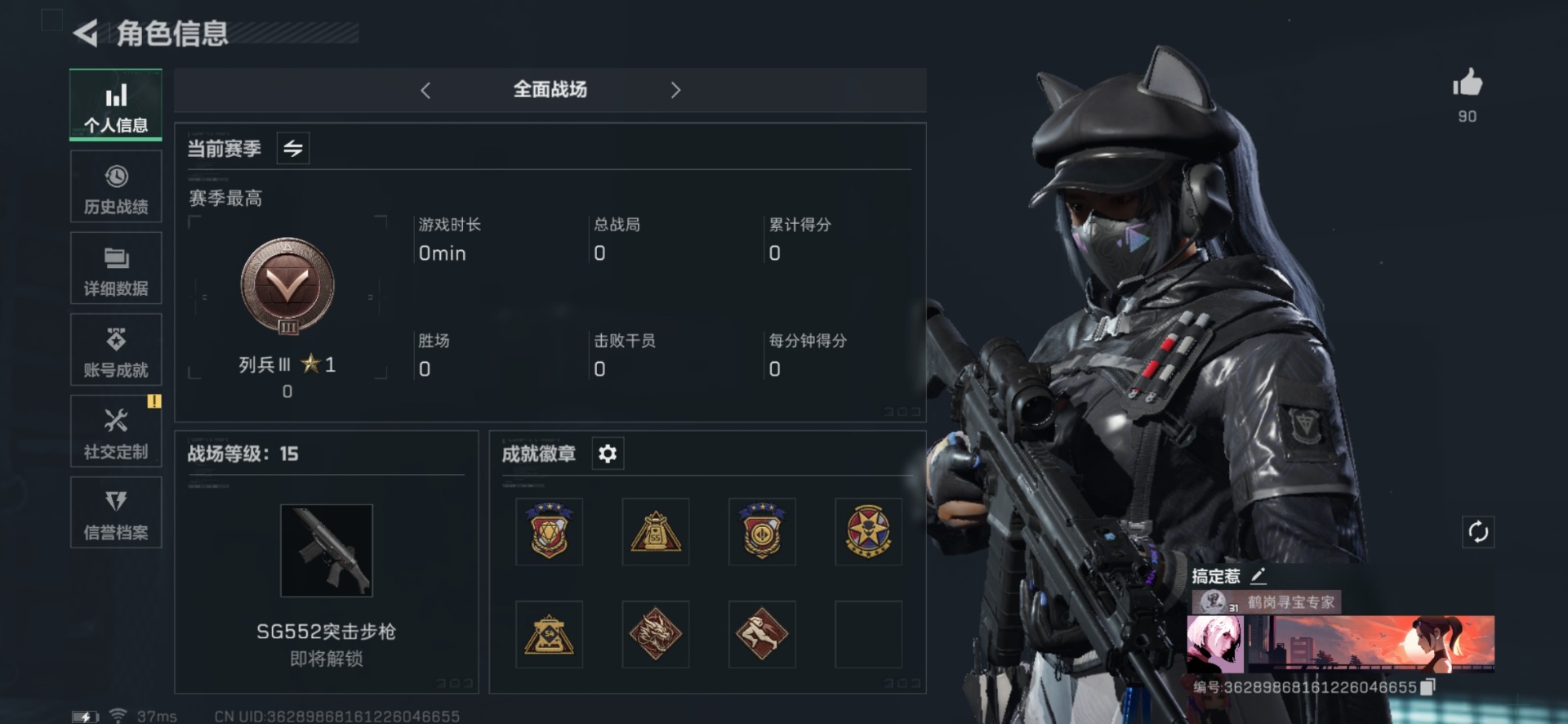
Task: Click the empty achievement badge slot
Action: pos(868,634)
